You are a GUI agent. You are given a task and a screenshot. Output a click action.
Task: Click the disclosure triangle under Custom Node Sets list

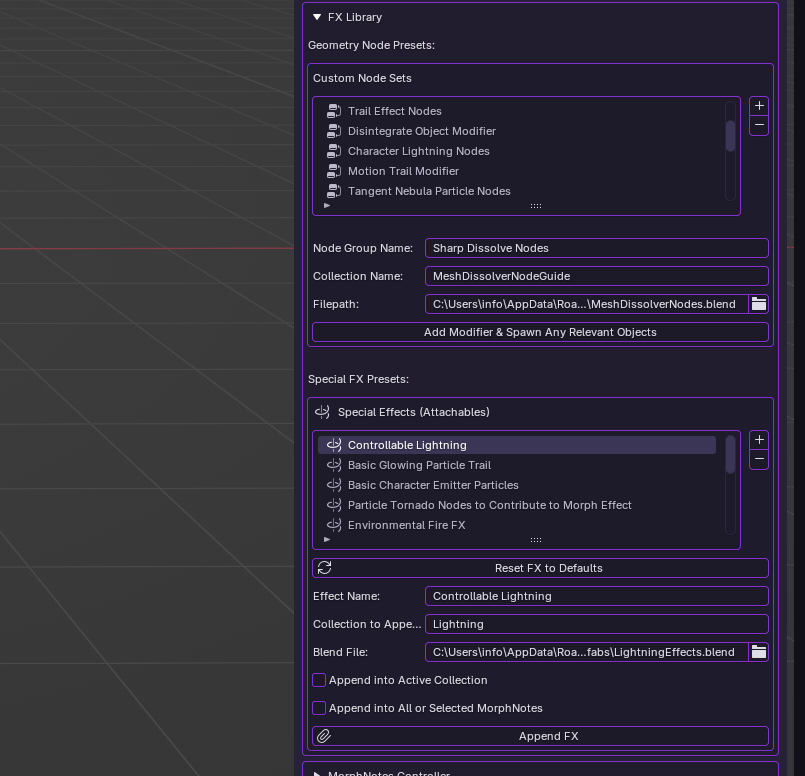click(327, 205)
